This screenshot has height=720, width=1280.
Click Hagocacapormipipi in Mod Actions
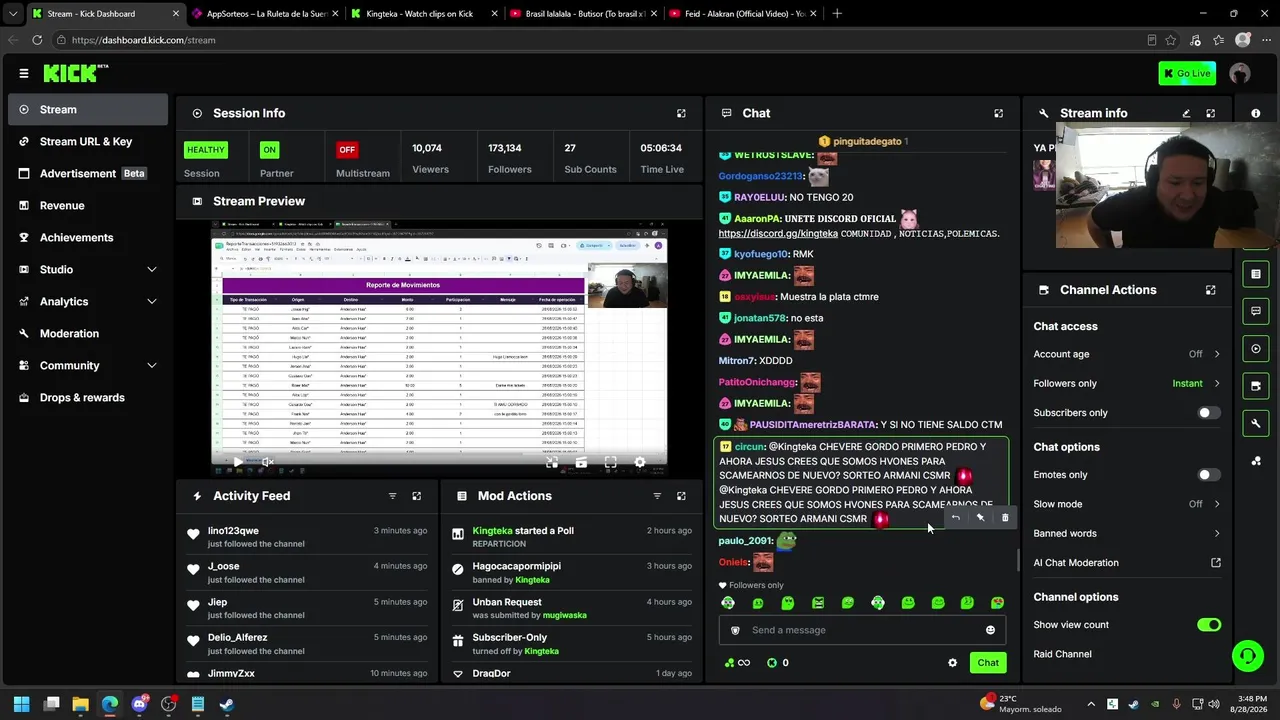[517, 566]
